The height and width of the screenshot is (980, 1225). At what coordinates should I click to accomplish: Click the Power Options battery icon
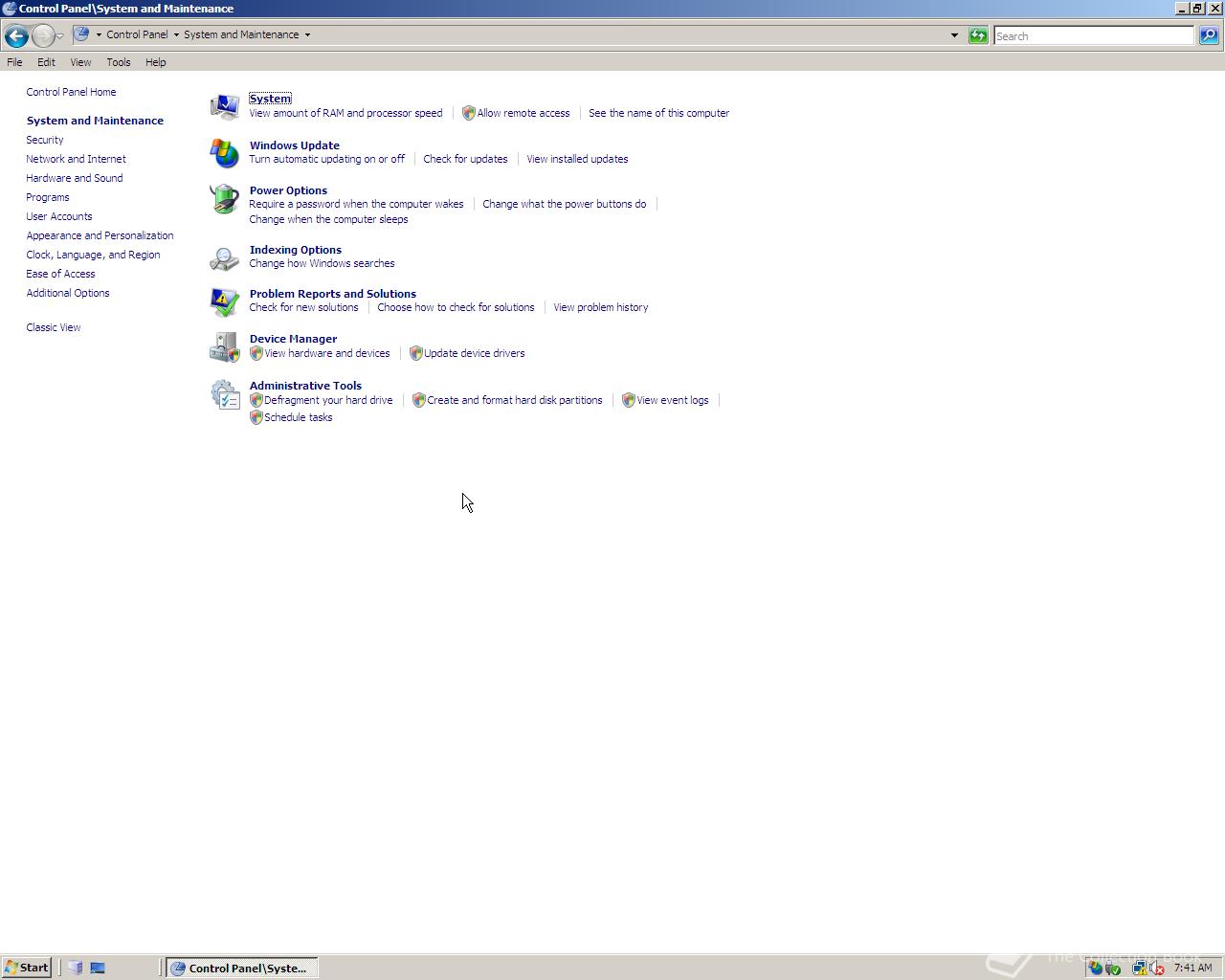click(x=224, y=198)
